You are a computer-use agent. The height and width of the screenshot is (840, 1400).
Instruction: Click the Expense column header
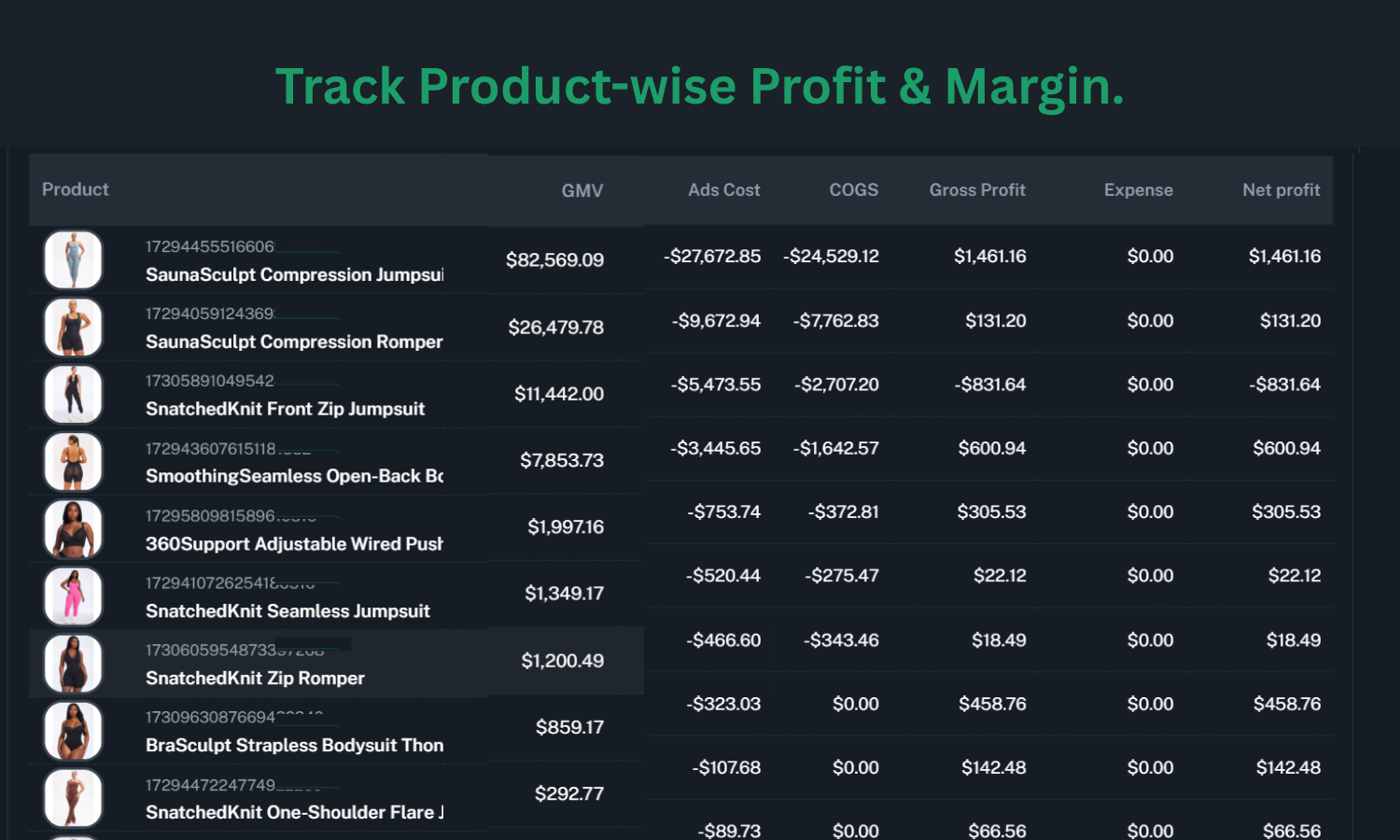coord(1138,189)
